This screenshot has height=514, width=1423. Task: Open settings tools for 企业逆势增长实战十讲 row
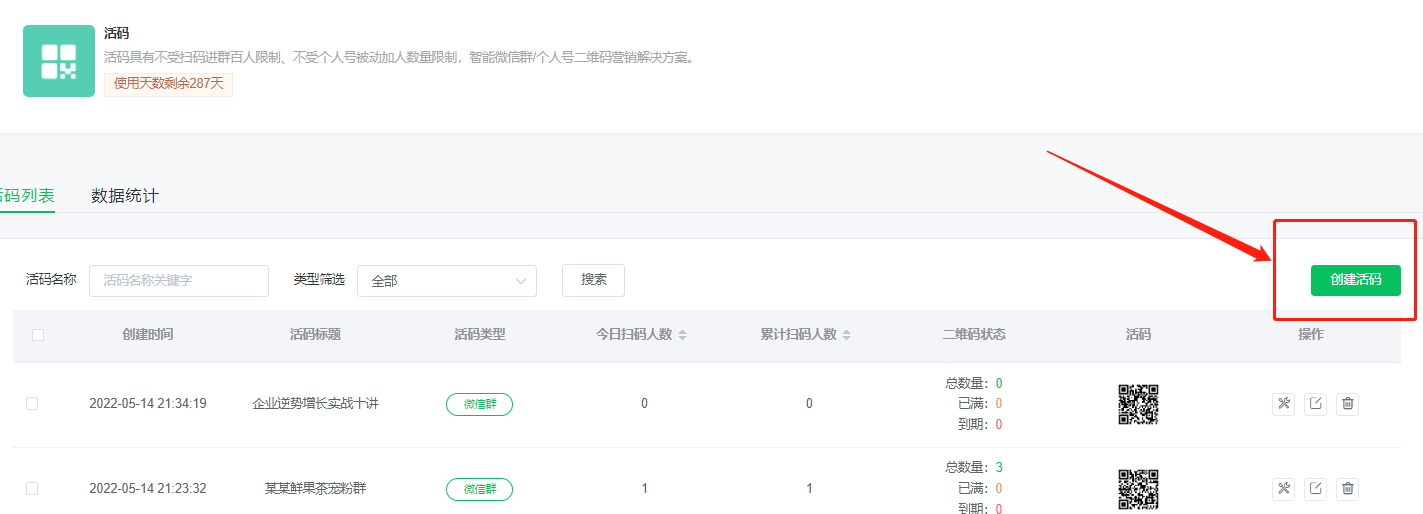(1283, 404)
